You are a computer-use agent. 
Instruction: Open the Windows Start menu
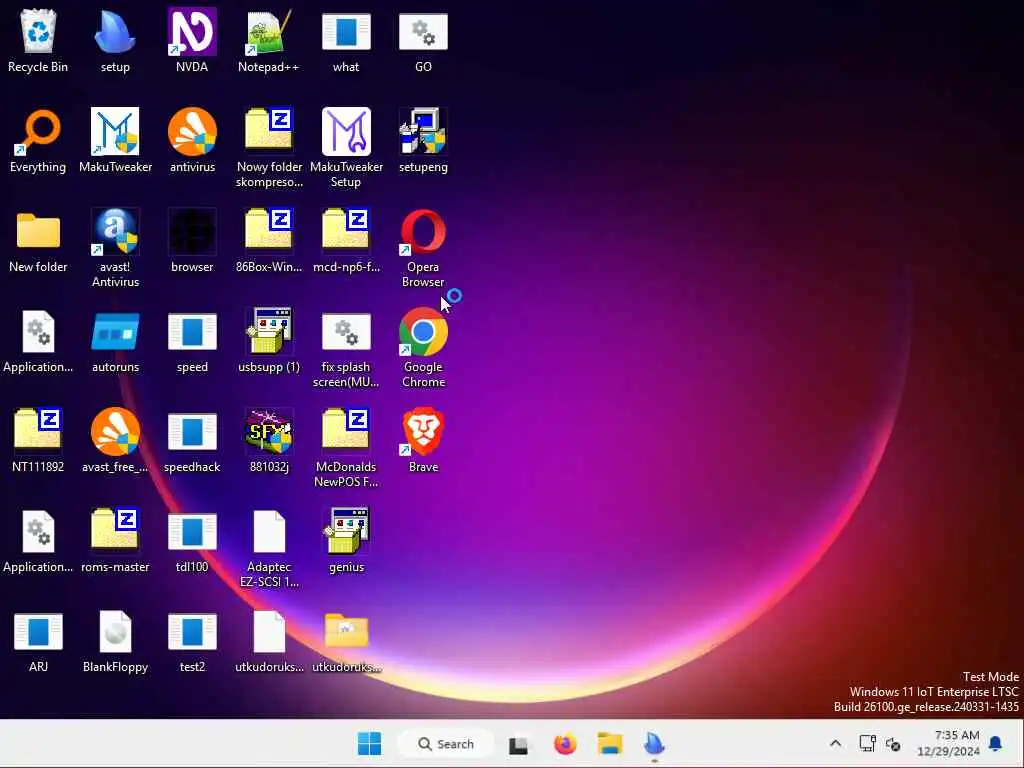pos(370,743)
